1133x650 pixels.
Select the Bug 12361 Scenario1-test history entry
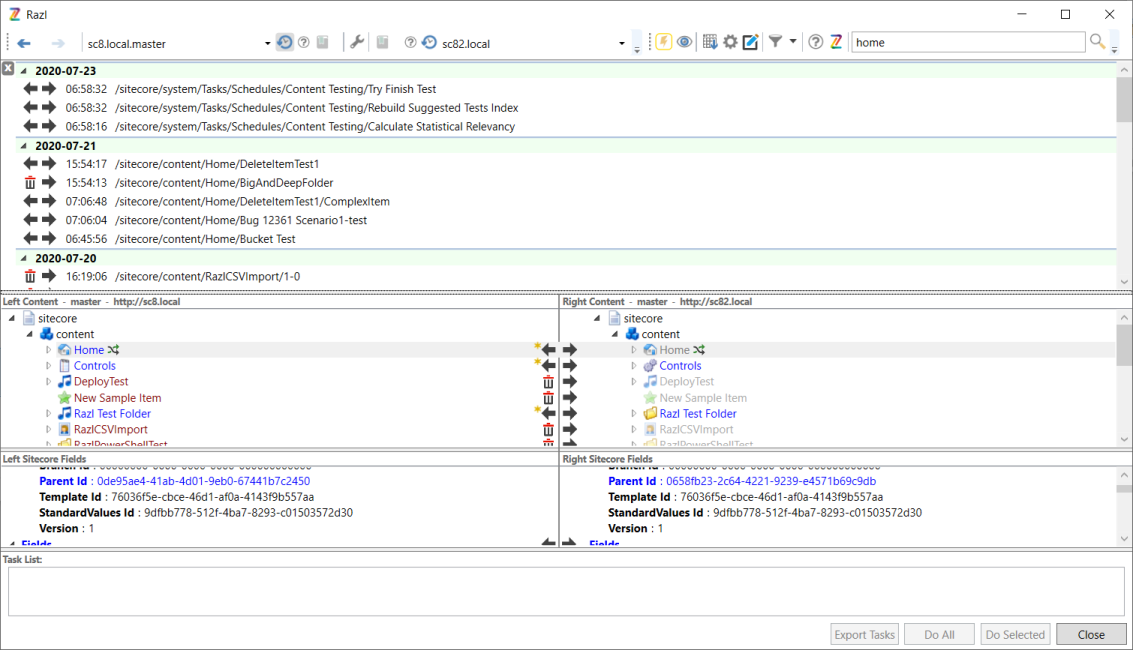coord(241,220)
